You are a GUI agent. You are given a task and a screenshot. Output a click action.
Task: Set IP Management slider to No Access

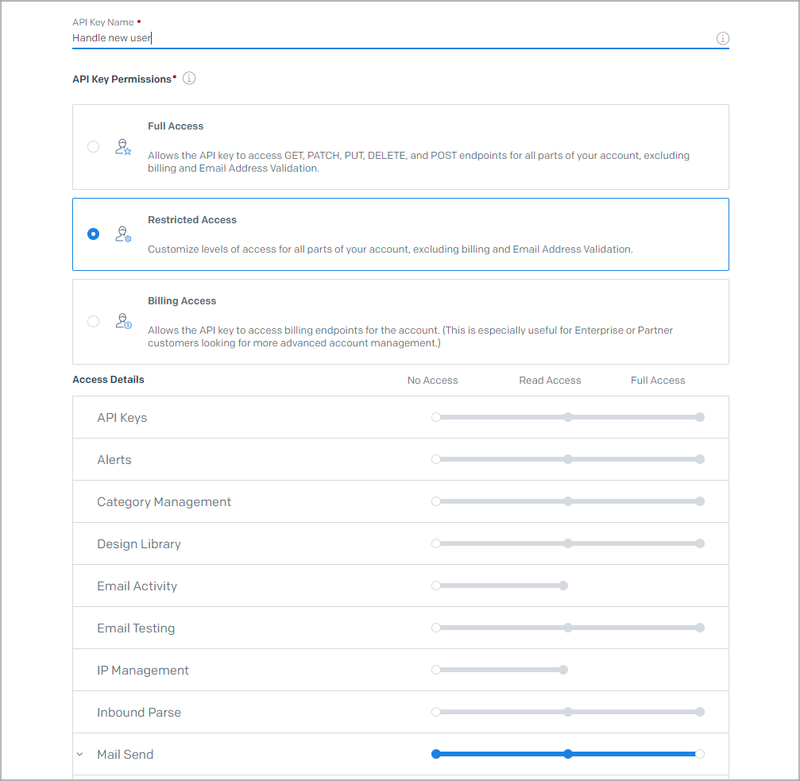[436, 670]
